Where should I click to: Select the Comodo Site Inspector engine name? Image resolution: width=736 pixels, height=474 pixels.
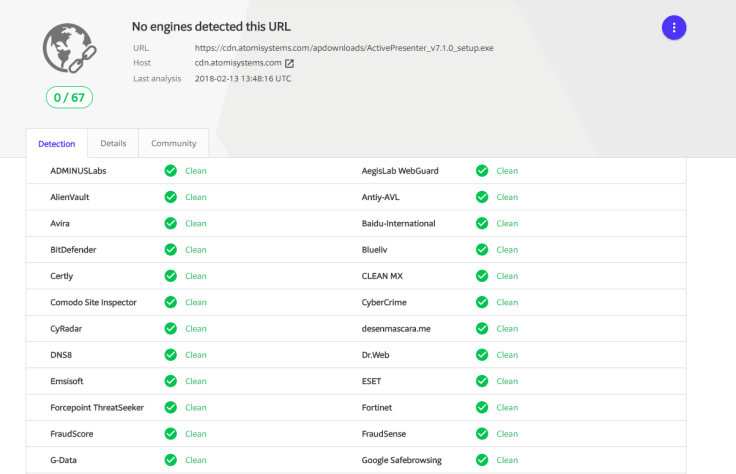coord(93,302)
